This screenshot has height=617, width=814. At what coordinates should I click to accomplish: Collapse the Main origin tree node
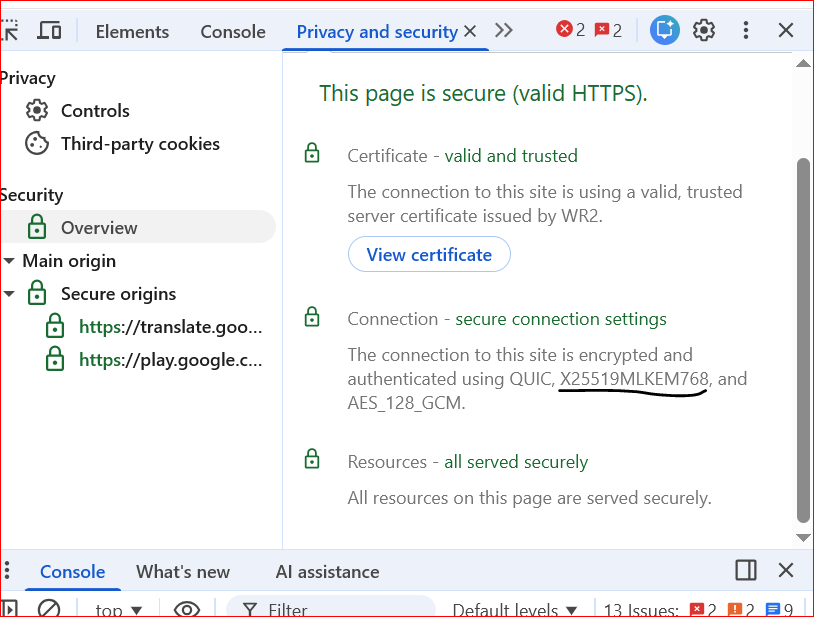tap(9, 261)
